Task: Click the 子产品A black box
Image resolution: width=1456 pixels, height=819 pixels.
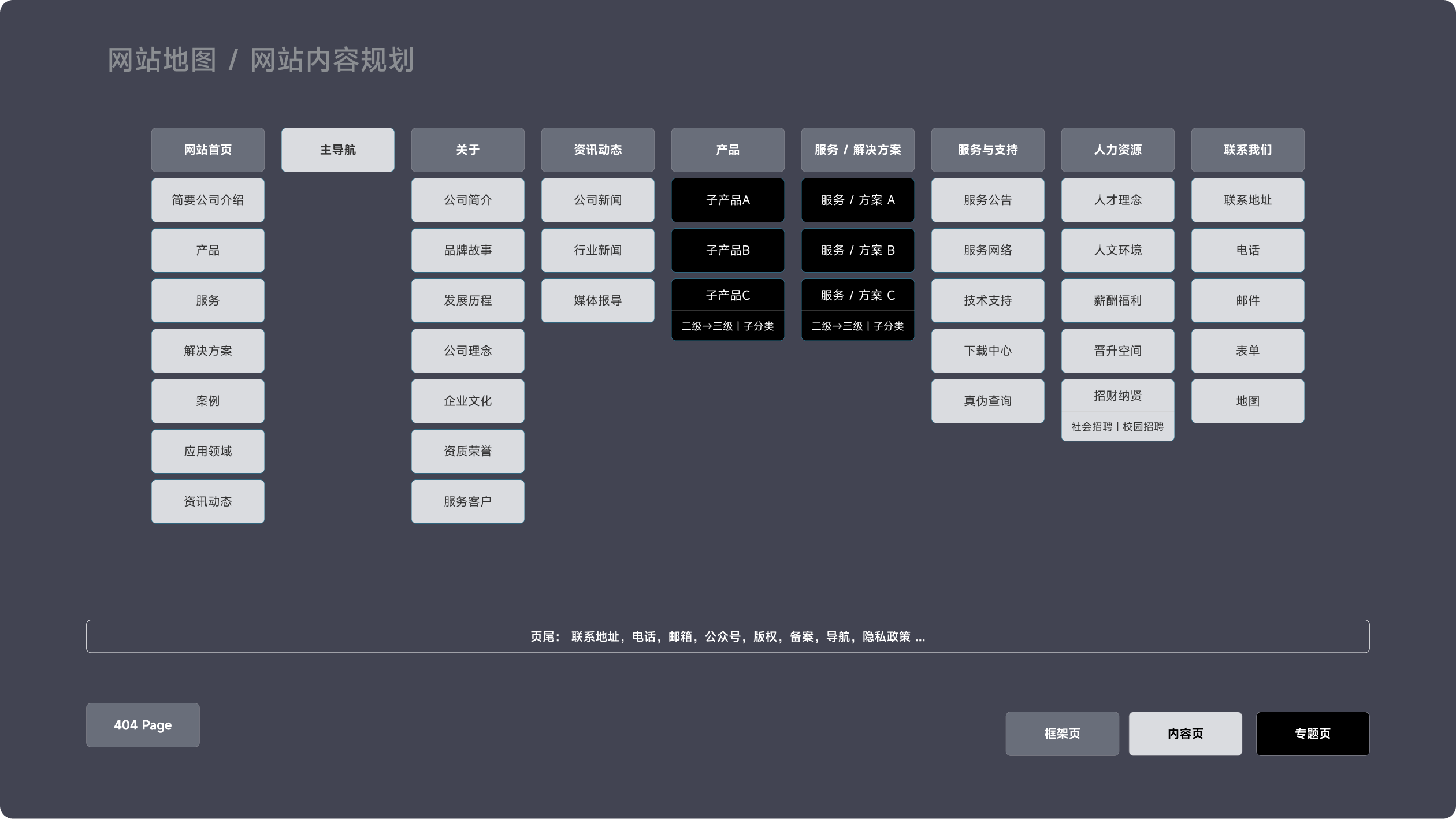Action: [727, 200]
